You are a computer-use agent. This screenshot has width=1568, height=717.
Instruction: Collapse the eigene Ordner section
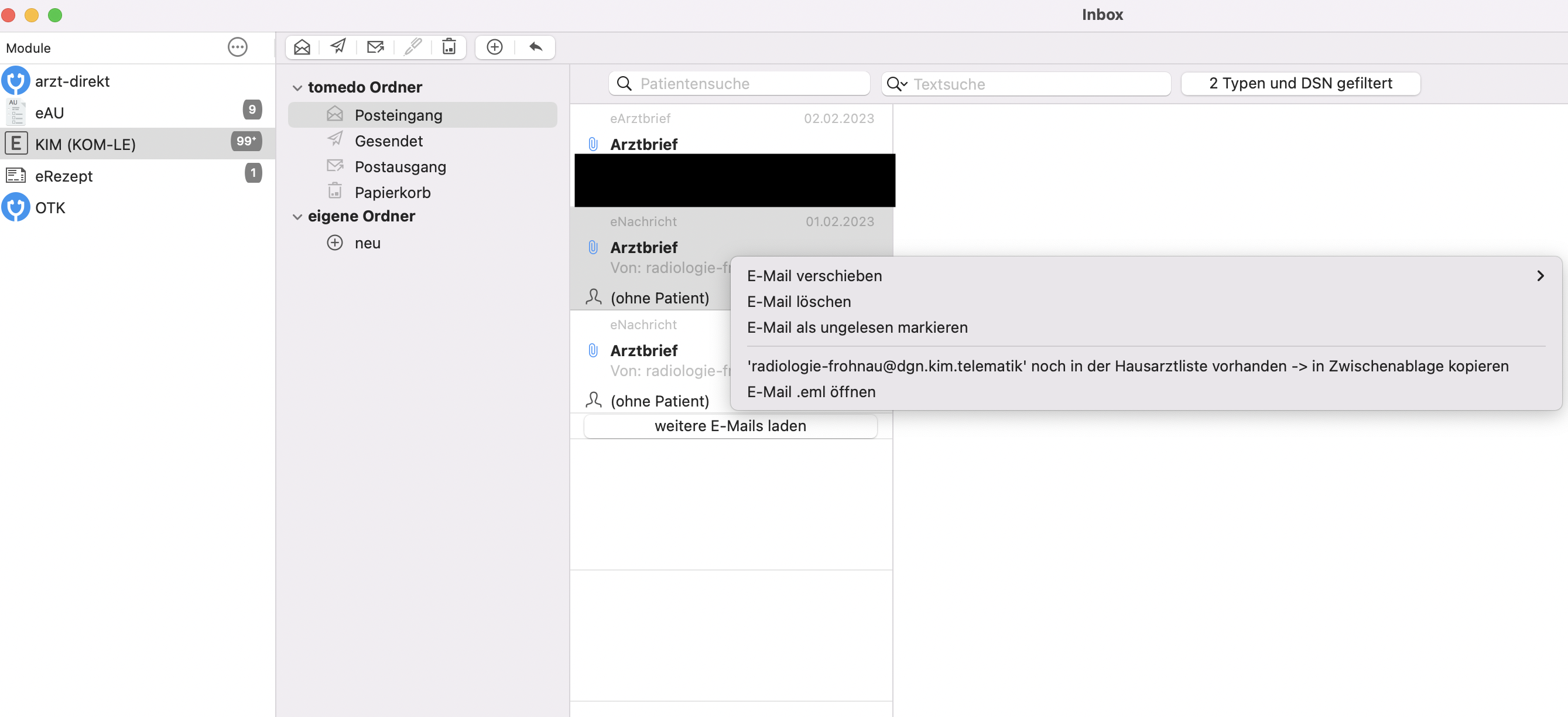coord(297,217)
